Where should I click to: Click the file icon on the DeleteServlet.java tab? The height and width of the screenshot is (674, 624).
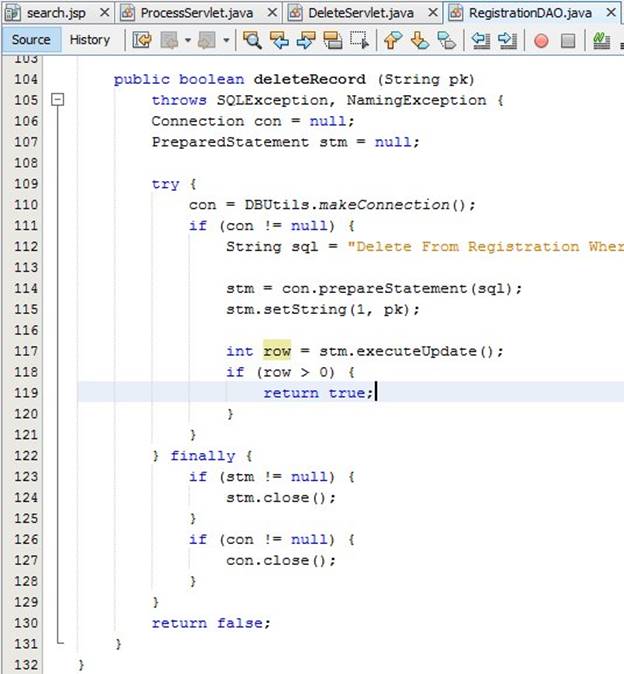tap(295, 13)
